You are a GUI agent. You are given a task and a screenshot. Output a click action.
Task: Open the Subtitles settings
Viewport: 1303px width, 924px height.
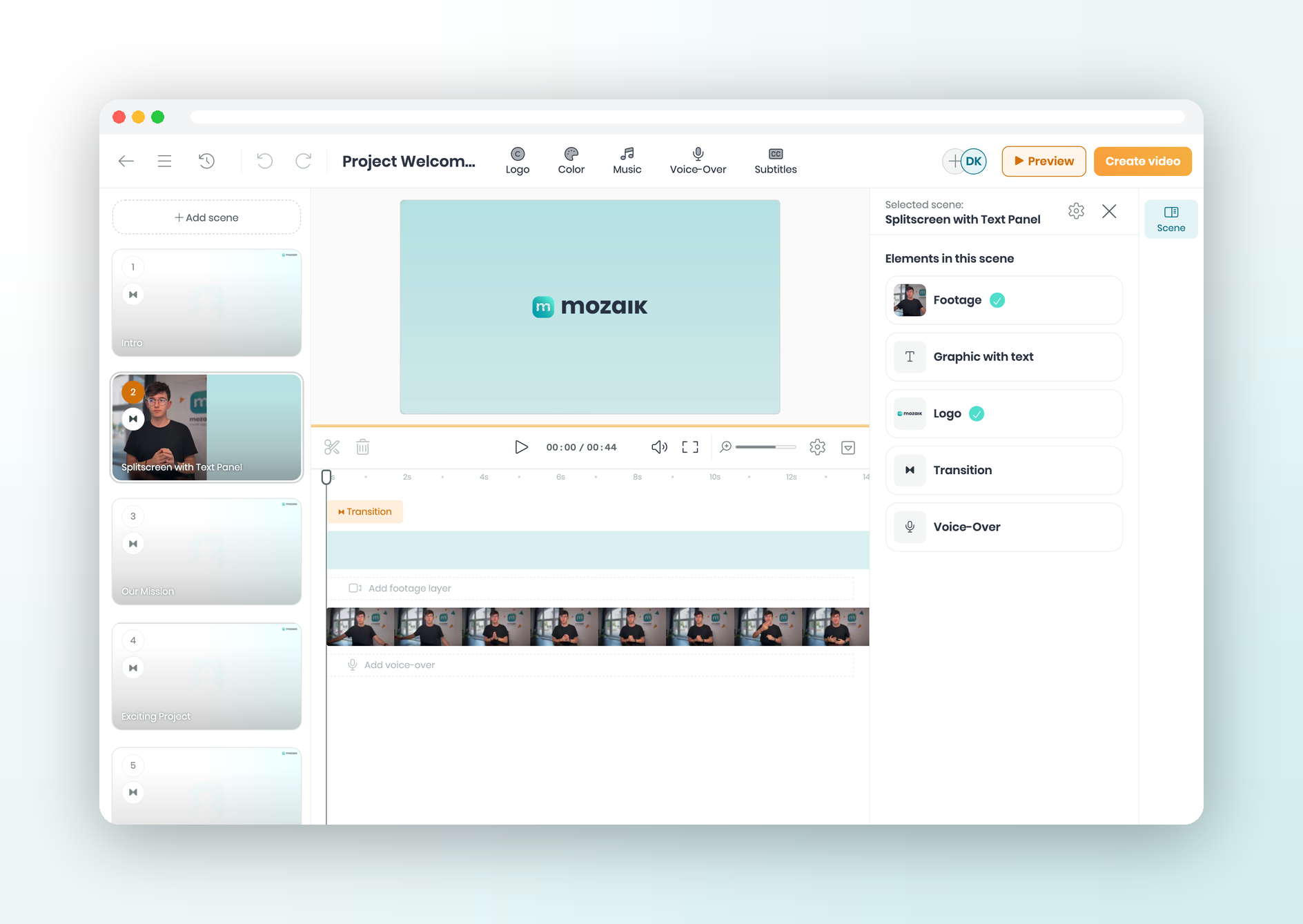point(776,161)
